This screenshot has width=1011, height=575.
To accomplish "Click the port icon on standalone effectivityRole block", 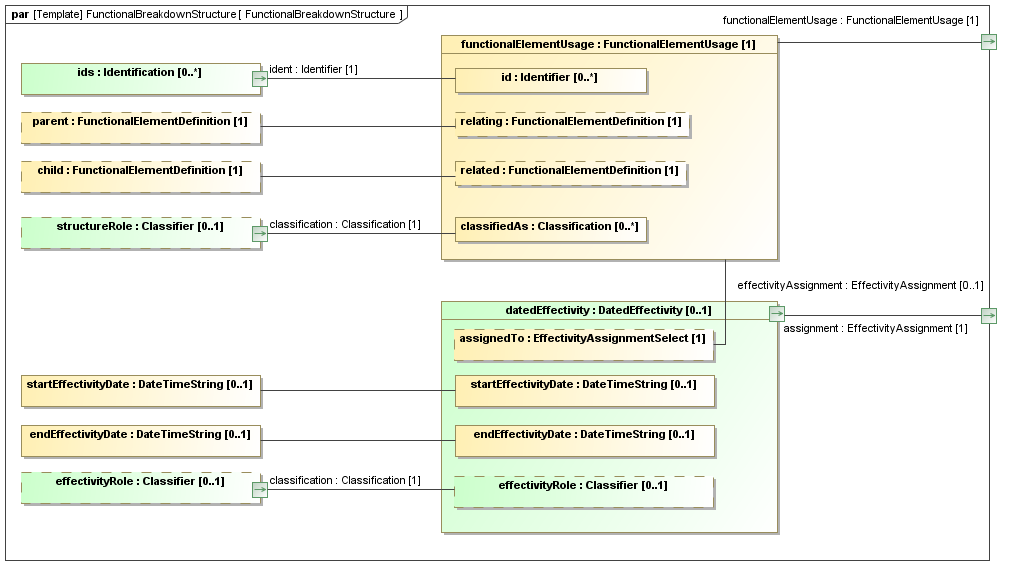I will click(x=259, y=489).
